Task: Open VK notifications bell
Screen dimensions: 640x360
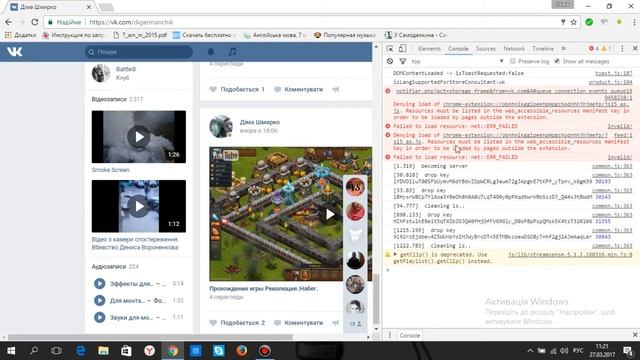Action: click(x=211, y=52)
